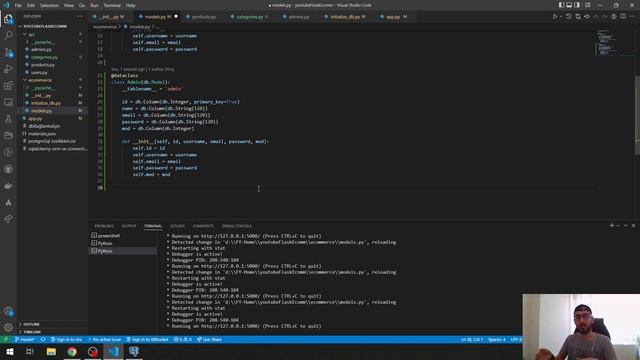Open the new terminal launch profile dropdown
Screen dimensions: 640x360
click(x=618, y=226)
